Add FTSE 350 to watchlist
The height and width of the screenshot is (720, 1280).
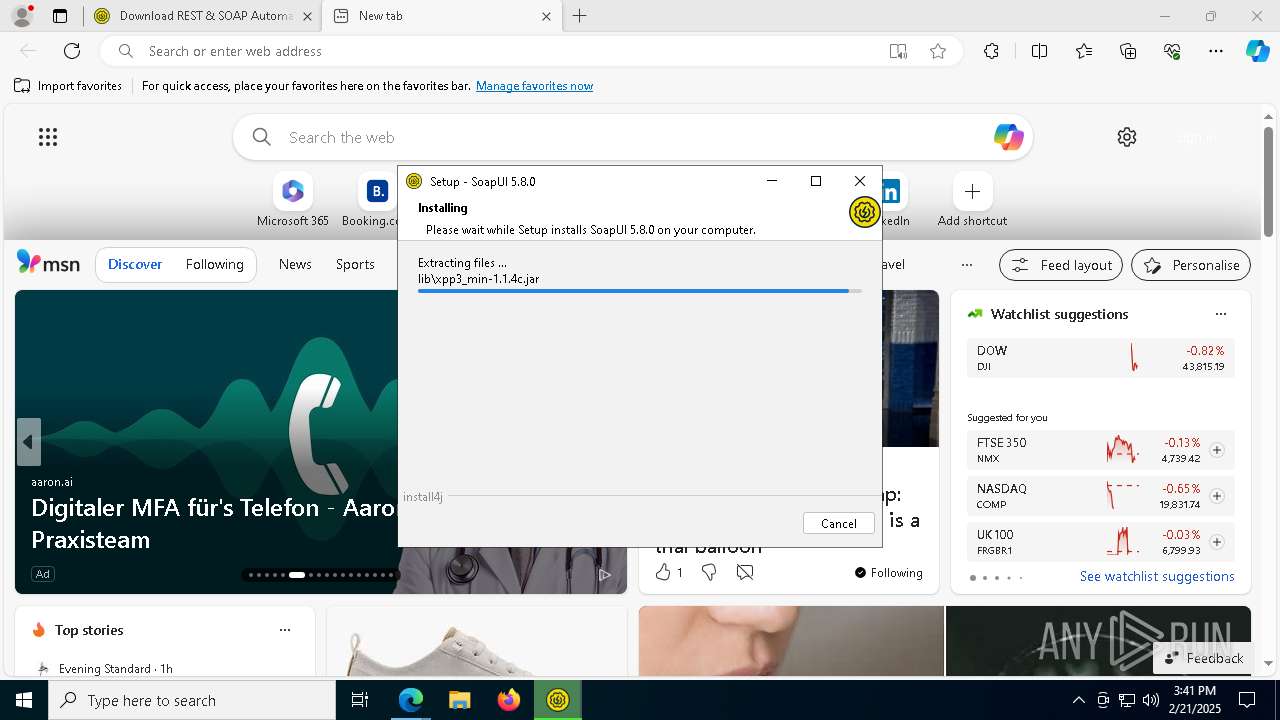pyautogui.click(x=1216, y=450)
